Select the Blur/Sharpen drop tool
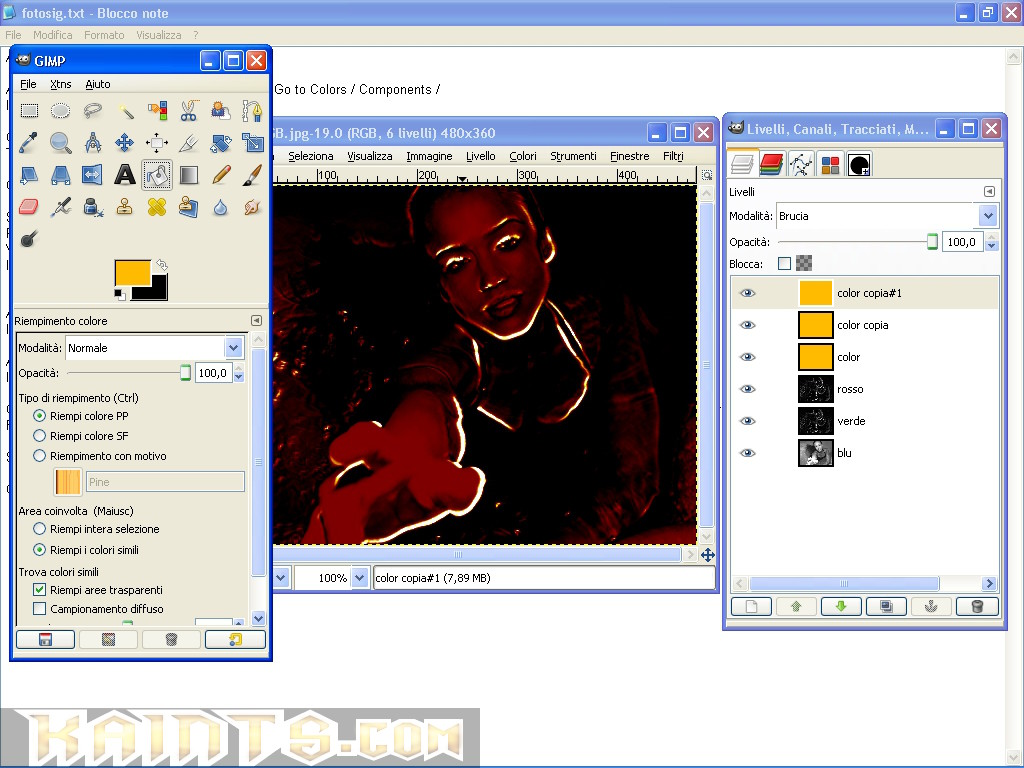This screenshot has width=1024, height=768. tap(221, 207)
